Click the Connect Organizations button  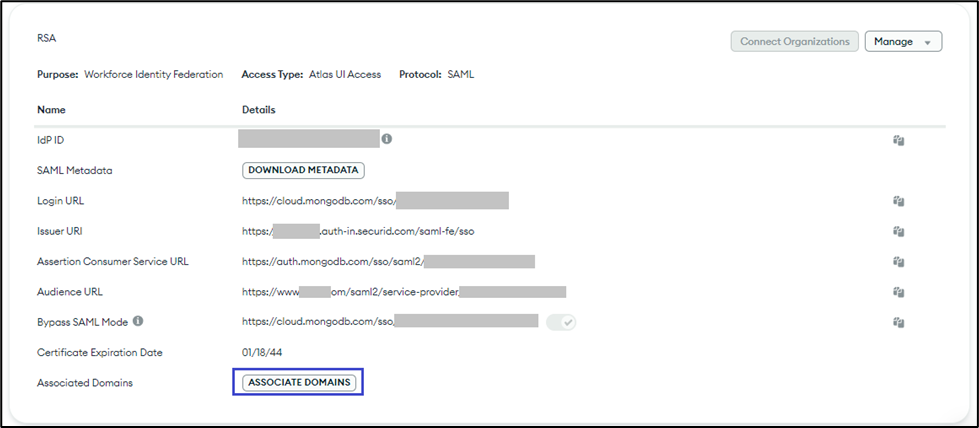794,42
